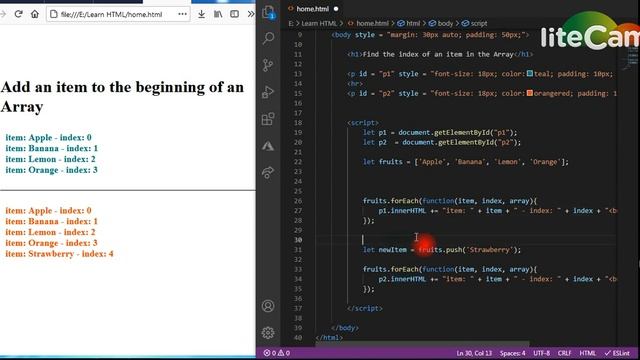Open the Run and Debug view

click(268, 92)
